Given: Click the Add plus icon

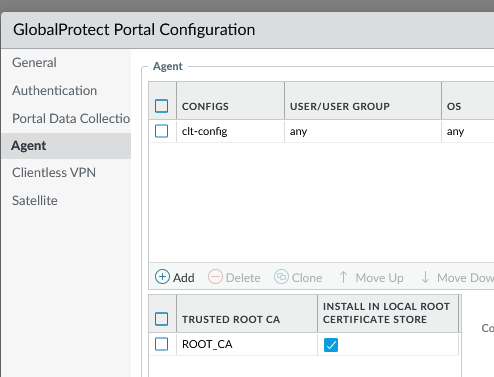Looking at the screenshot, I should pos(162,277).
